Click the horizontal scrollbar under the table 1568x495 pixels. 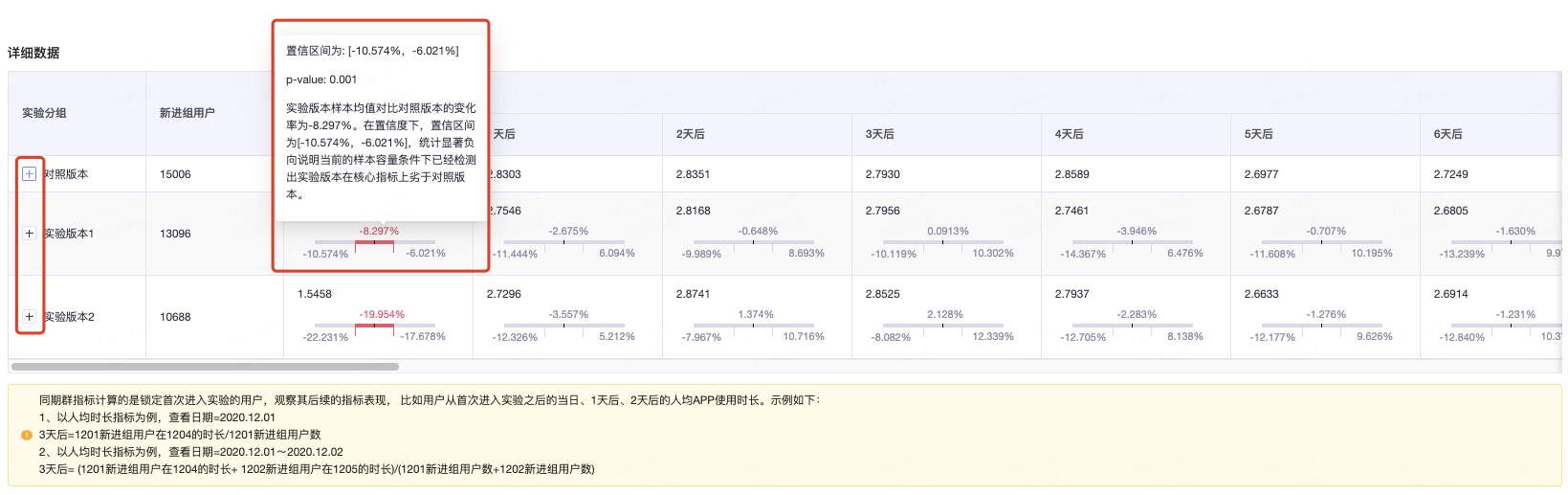(x=205, y=367)
